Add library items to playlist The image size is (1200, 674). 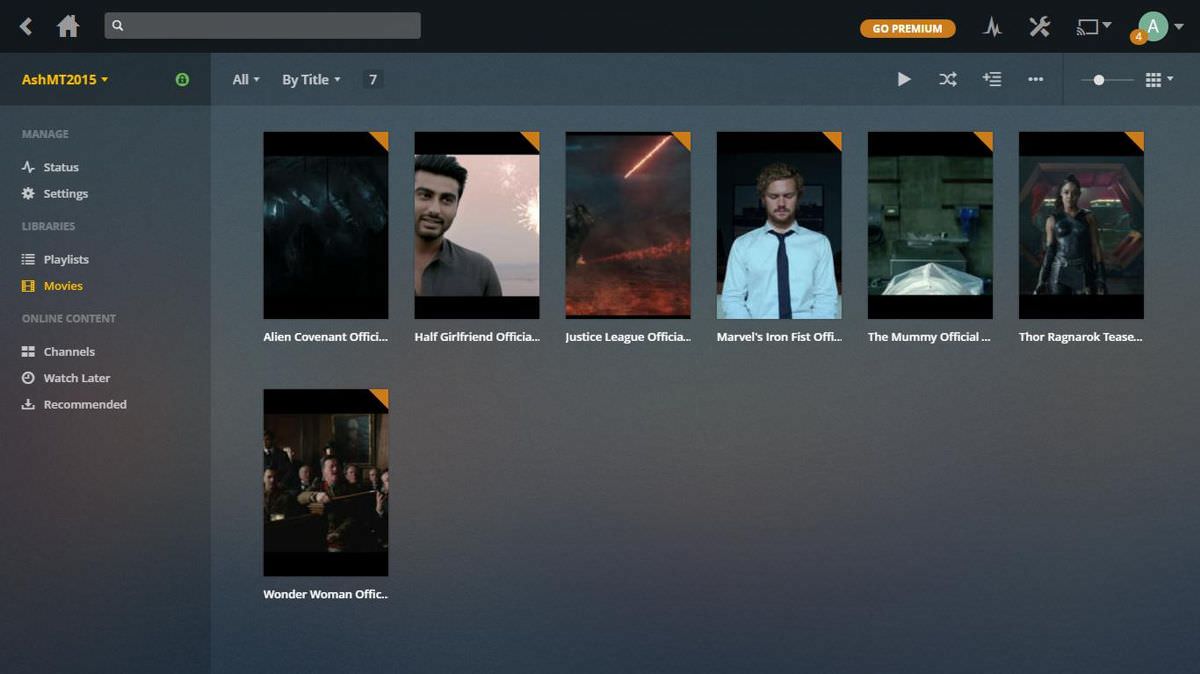coord(992,79)
